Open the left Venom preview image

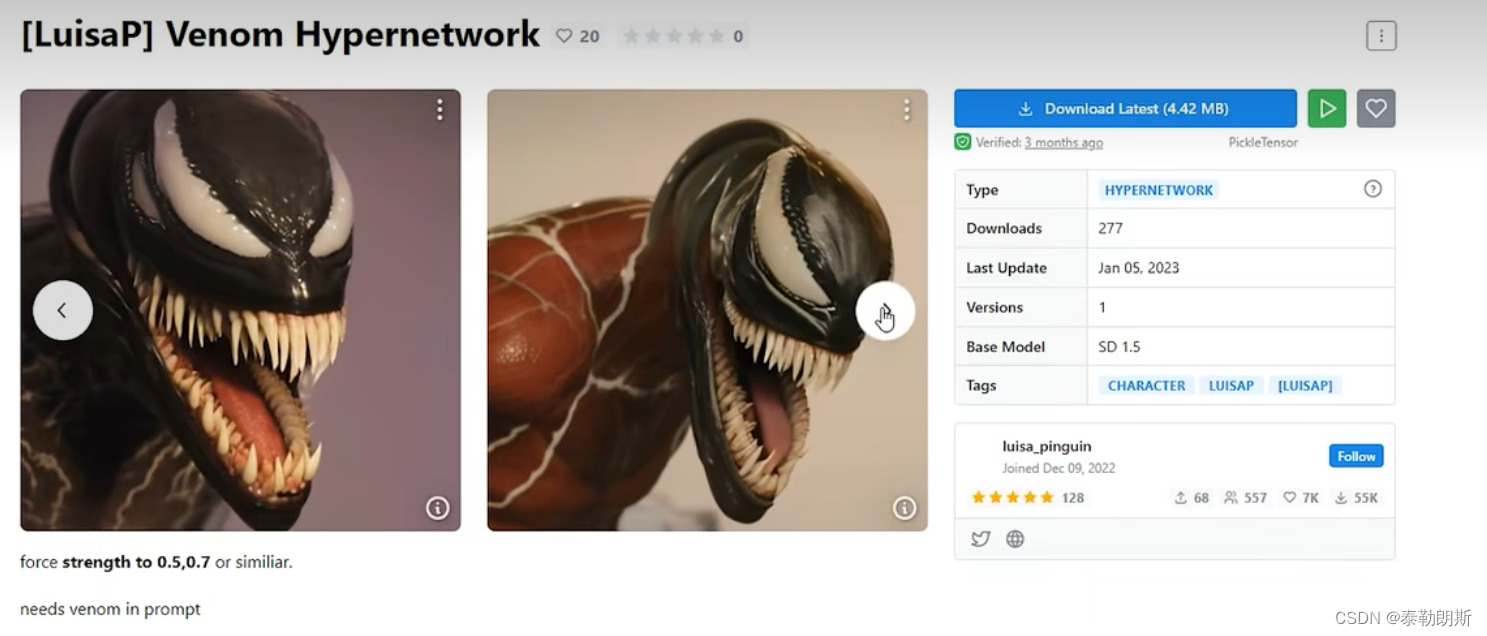[240, 310]
